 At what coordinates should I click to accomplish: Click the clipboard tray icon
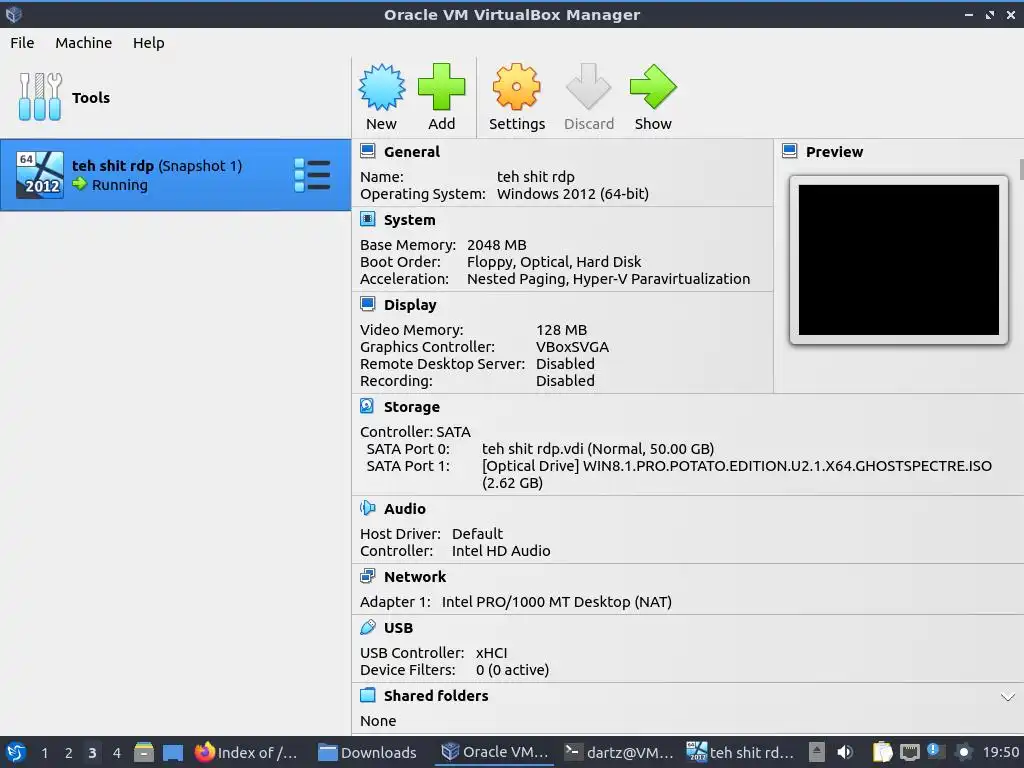coord(882,752)
